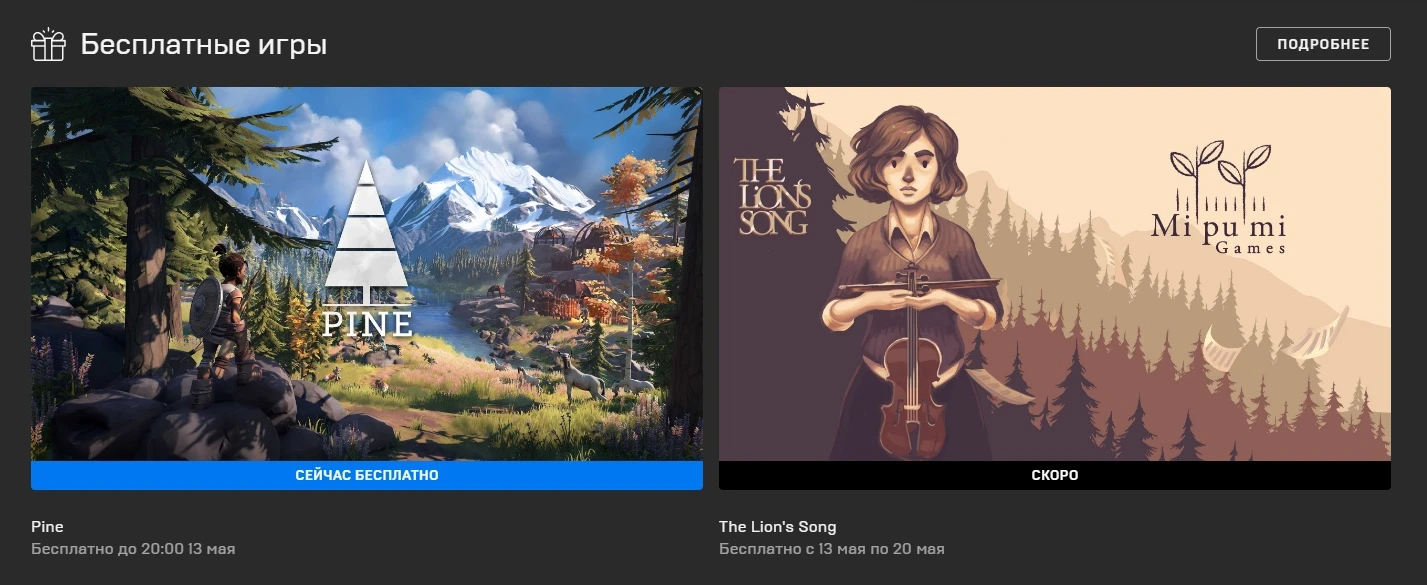Click the Скоро black banner
The height and width of the screenshot is (585, 1427).
click(1055, 475)
